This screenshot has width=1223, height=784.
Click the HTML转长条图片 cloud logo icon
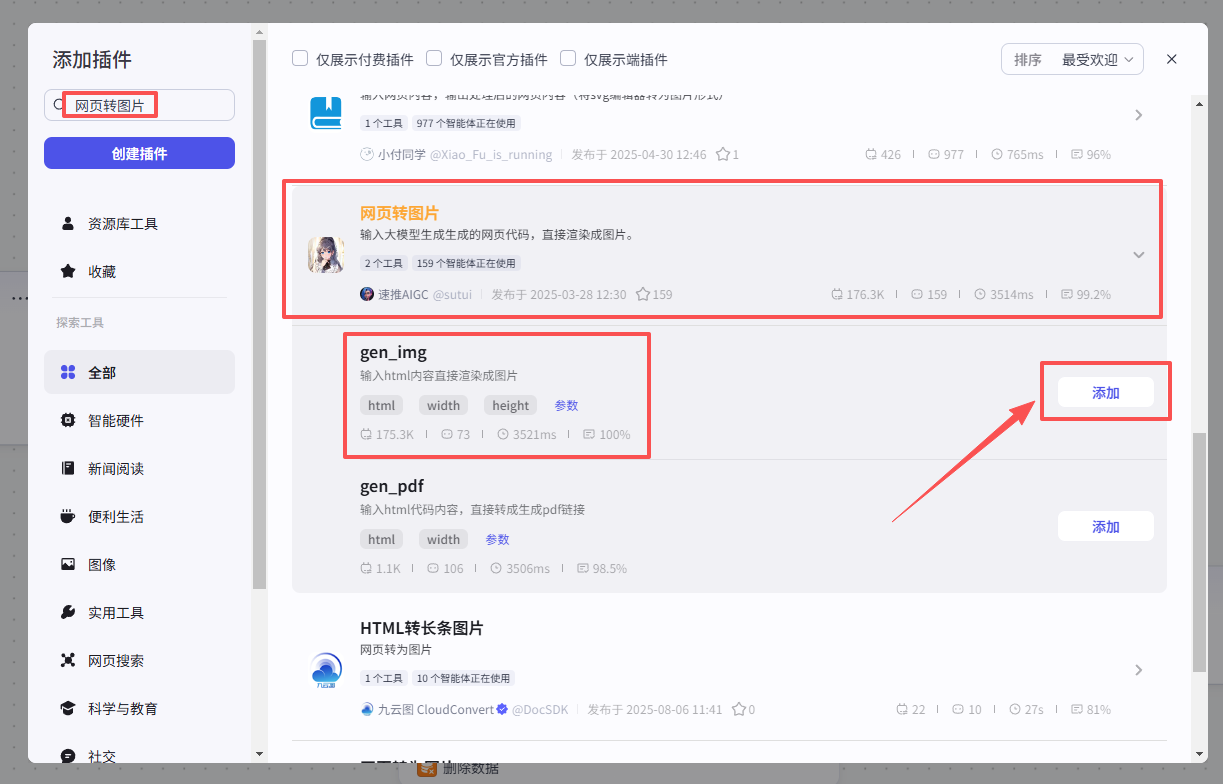coord(326,669)
